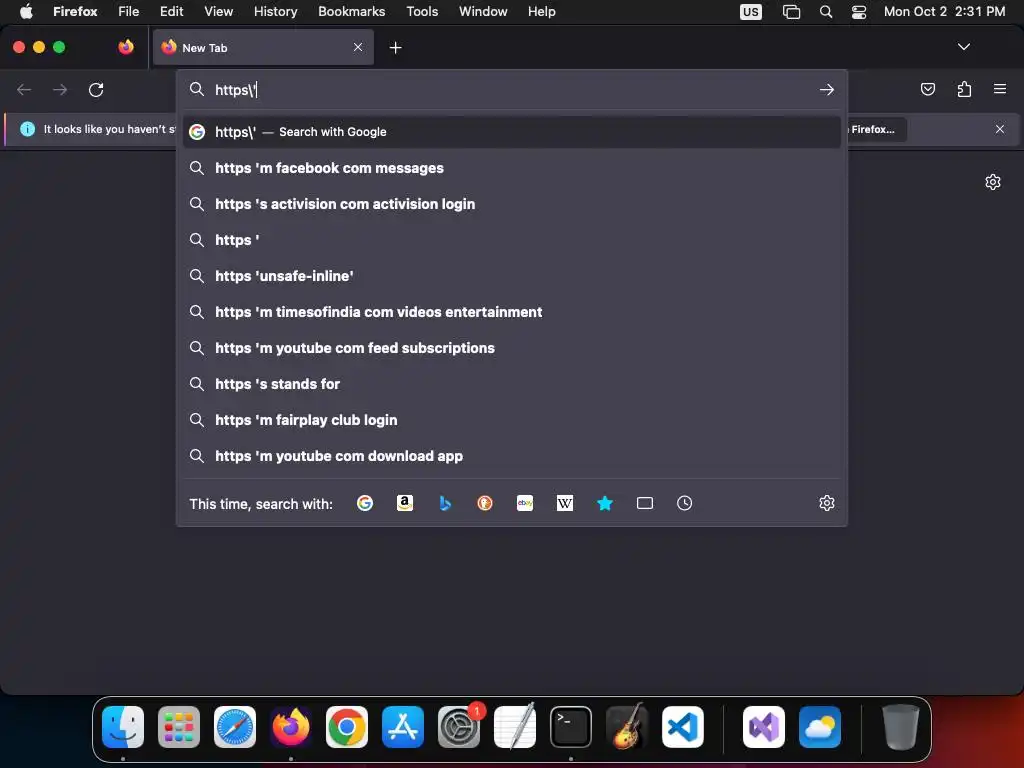Open a new tab with plus button
Image resolution: width=1024 pixels, height=768 pixels.
pos(395,48)
